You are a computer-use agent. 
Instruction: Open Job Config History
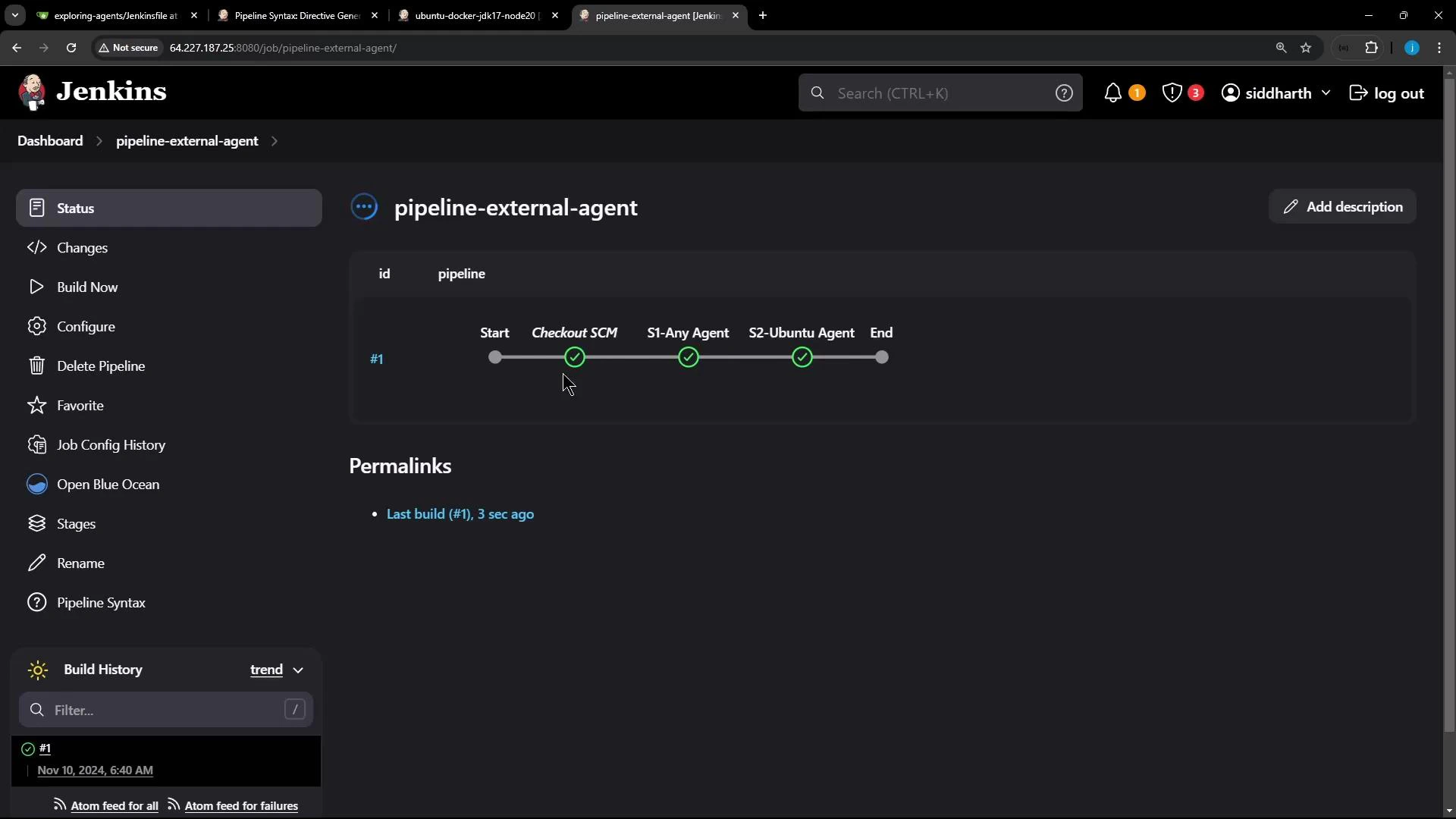111,444
